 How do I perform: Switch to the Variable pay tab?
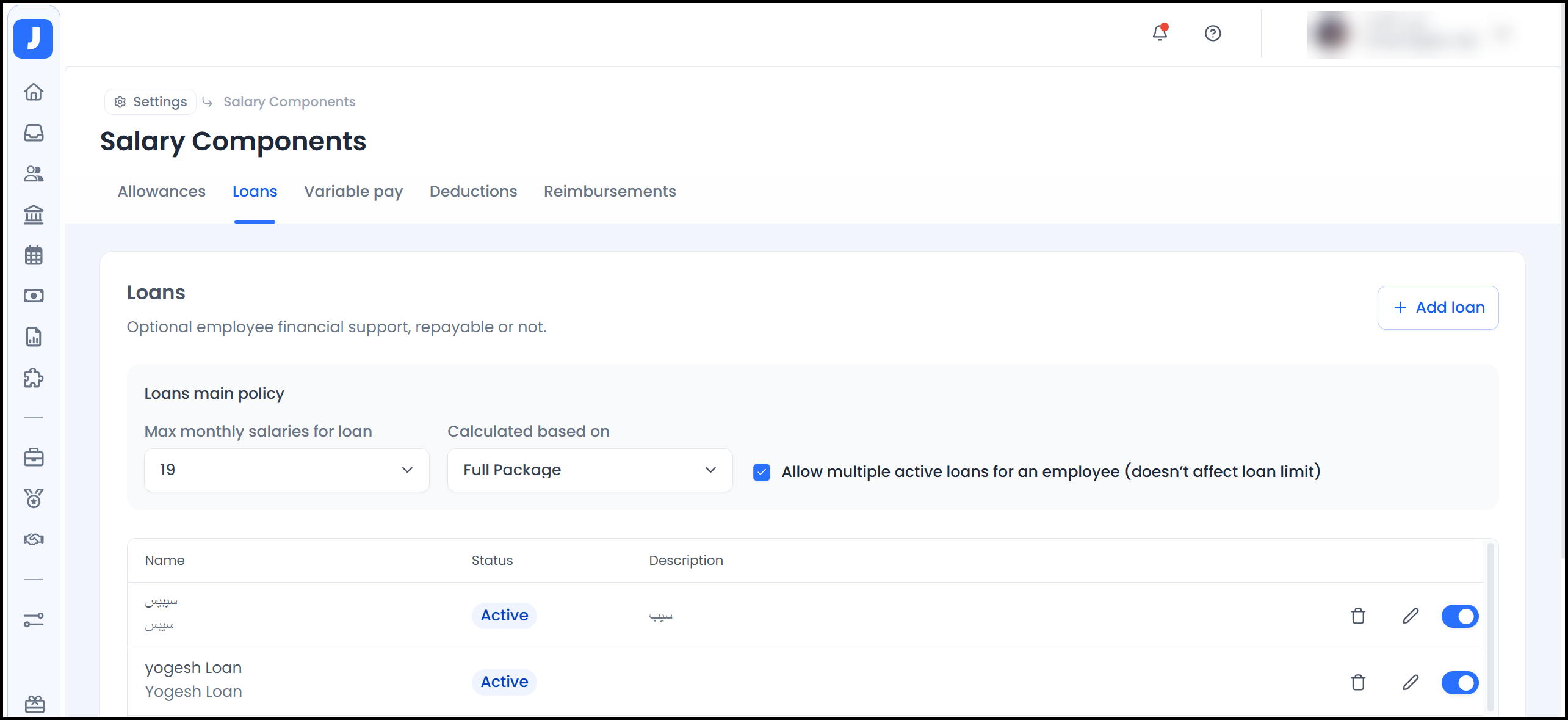pos(353,191)
